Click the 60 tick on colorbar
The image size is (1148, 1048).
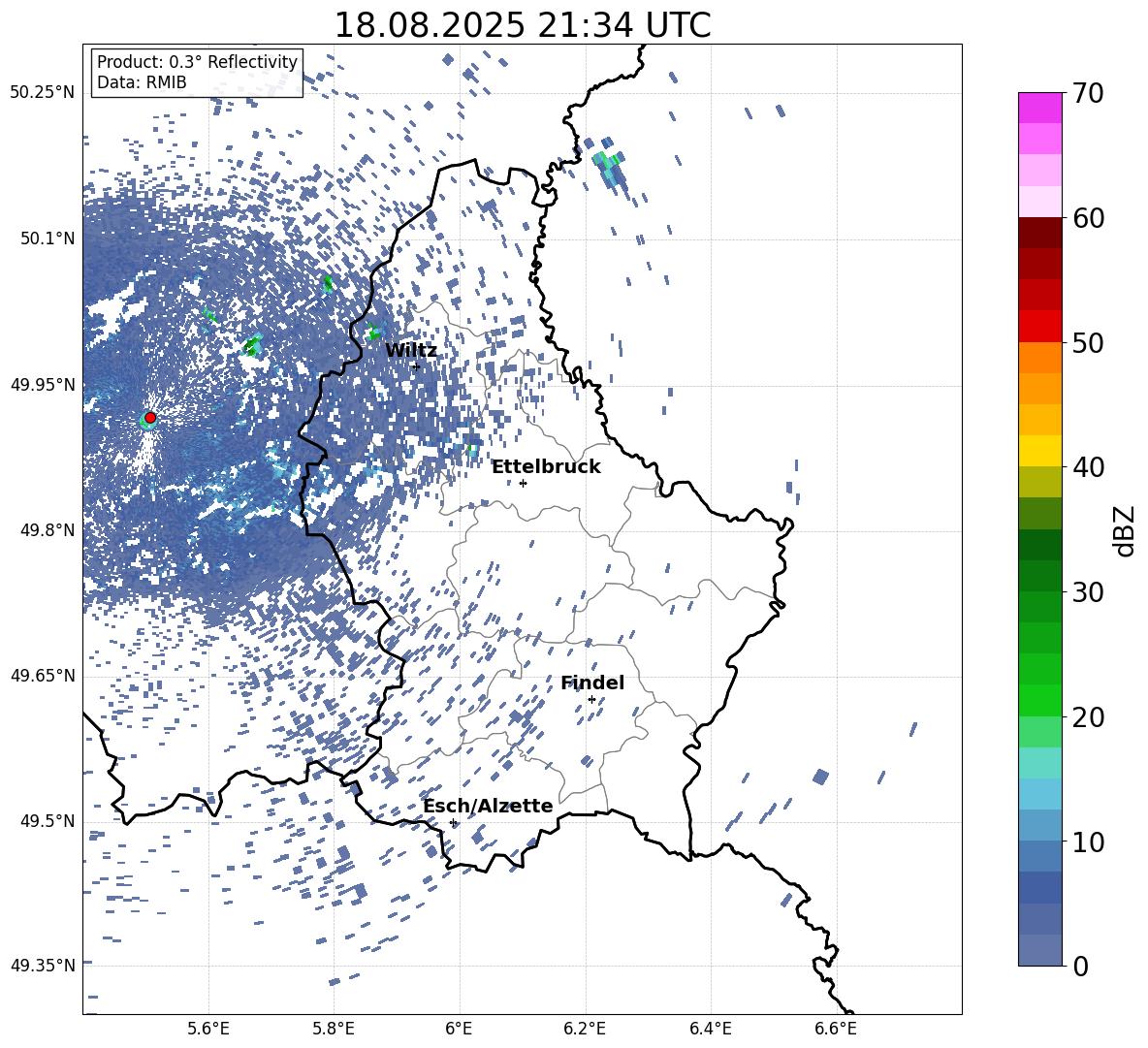point(1087,218)
